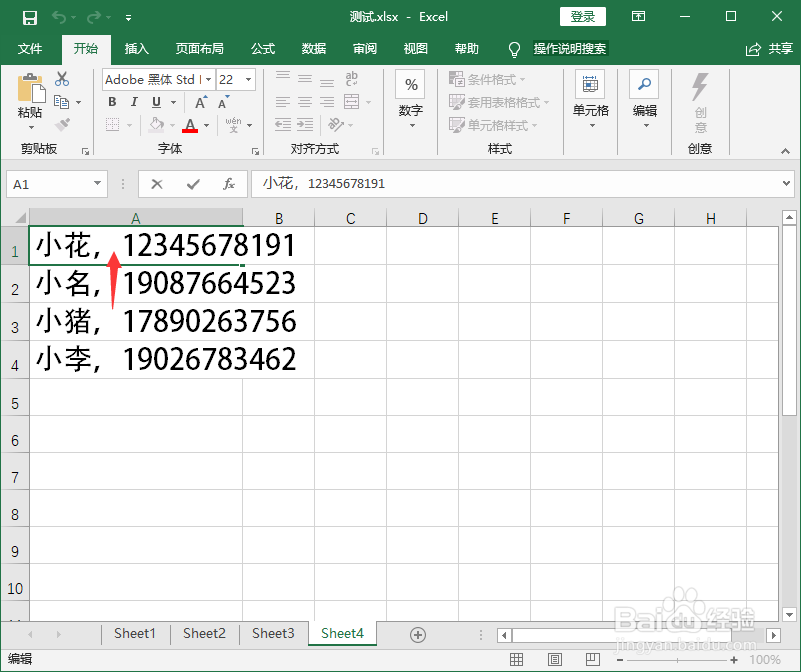Apply italic formatting
Screen dimensions: 801x672
[133, 102]
